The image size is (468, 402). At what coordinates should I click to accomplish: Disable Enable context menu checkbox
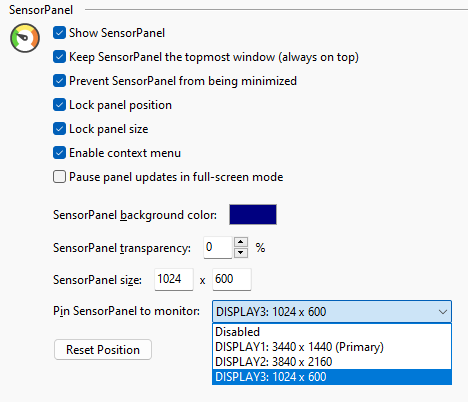pos(59,153)
